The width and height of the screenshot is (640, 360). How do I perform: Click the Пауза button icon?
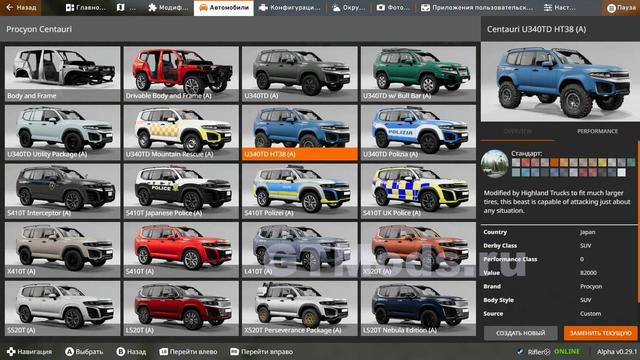point(611,8)
